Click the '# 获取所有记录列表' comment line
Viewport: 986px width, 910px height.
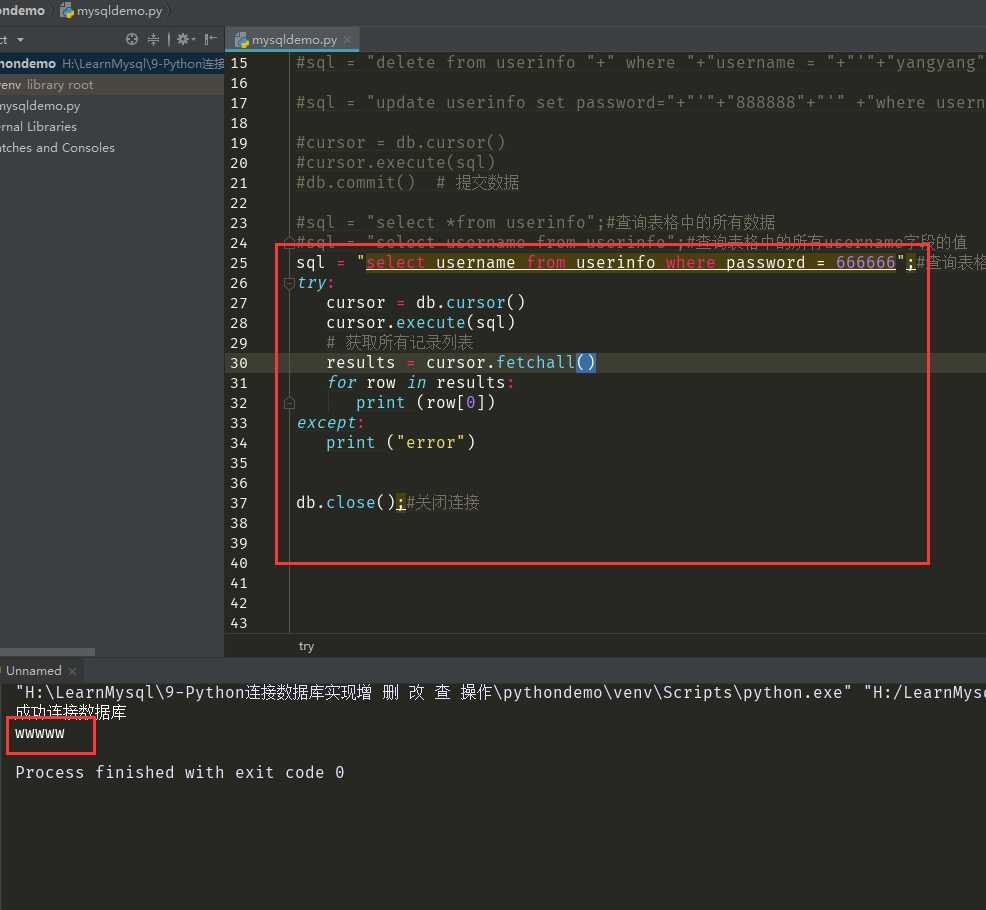tap(400, 343)
